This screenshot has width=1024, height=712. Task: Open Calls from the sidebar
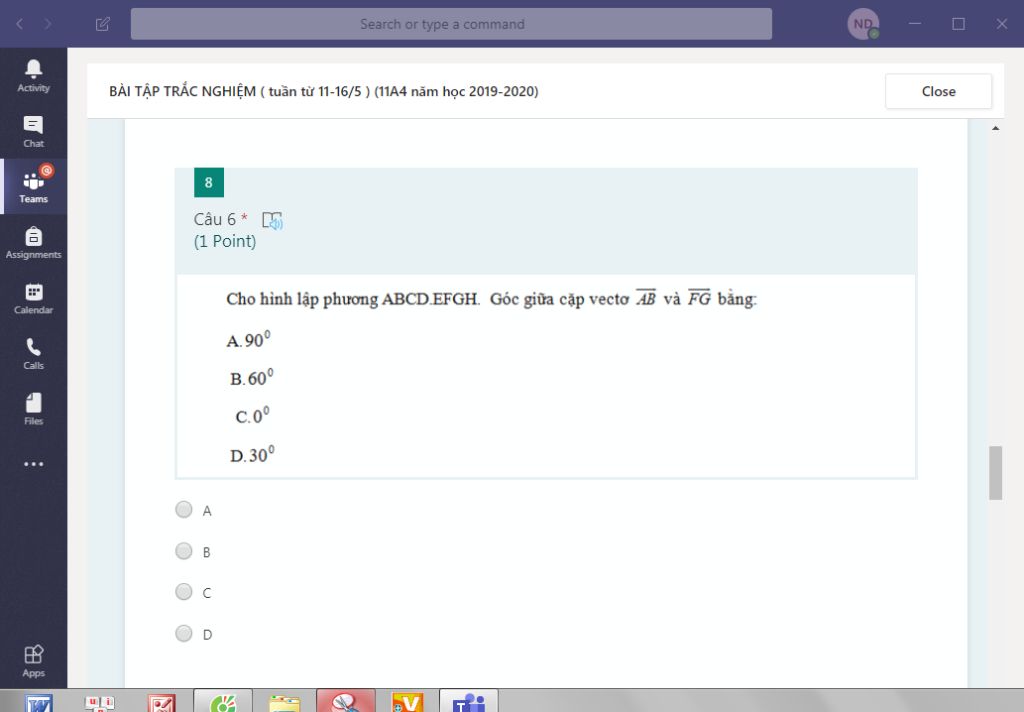(33, 353)
